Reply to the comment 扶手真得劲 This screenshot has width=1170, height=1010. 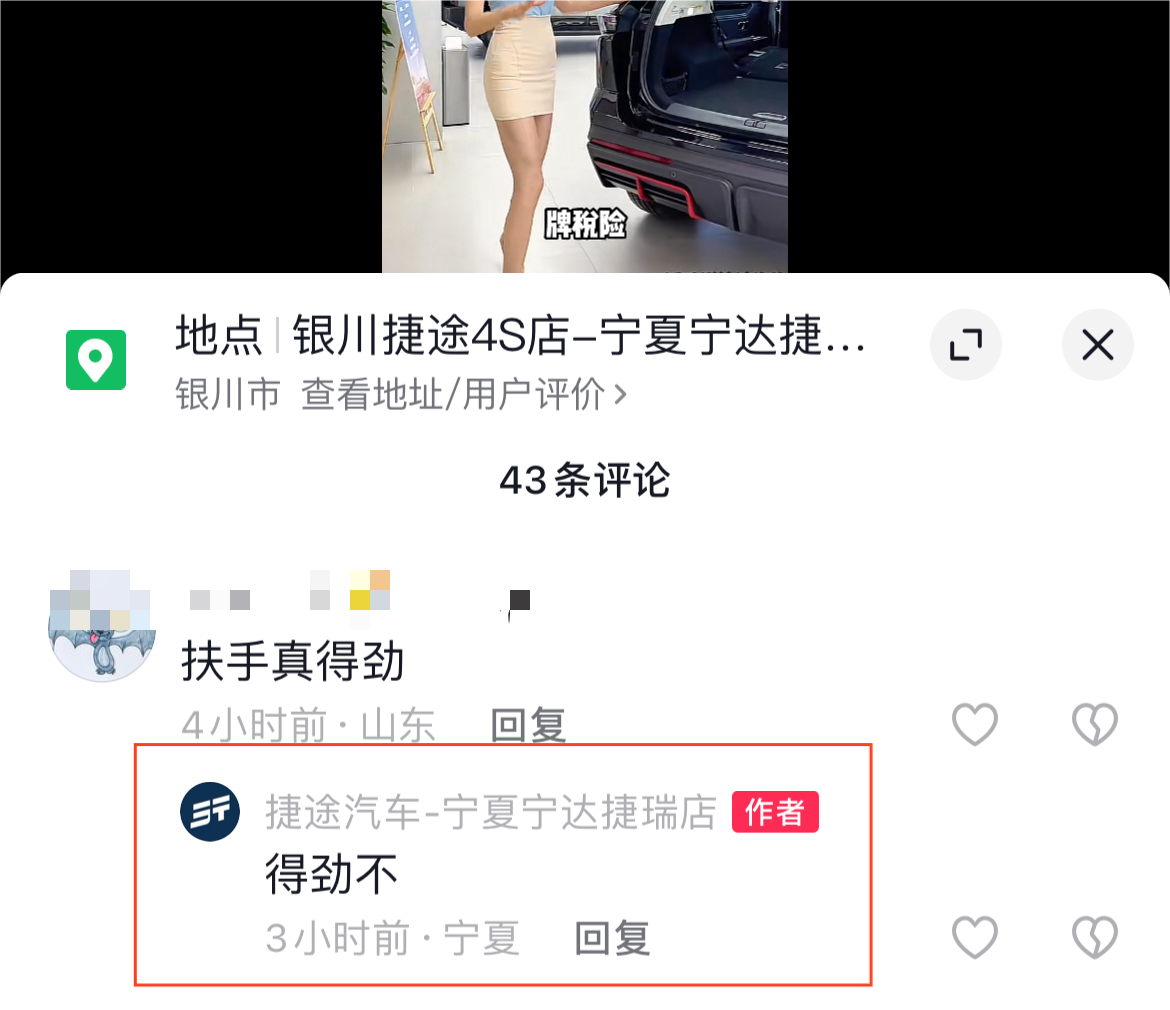pos(528,726)
